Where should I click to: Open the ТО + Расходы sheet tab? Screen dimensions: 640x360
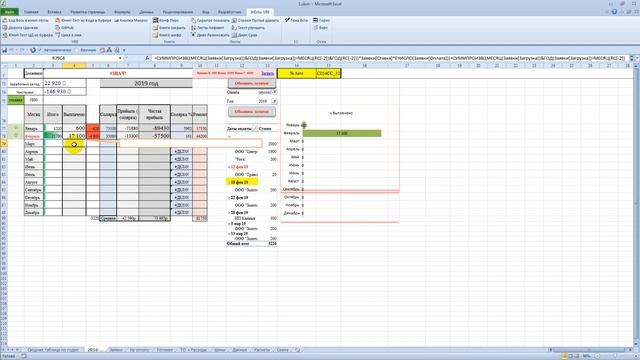[193, 350]
